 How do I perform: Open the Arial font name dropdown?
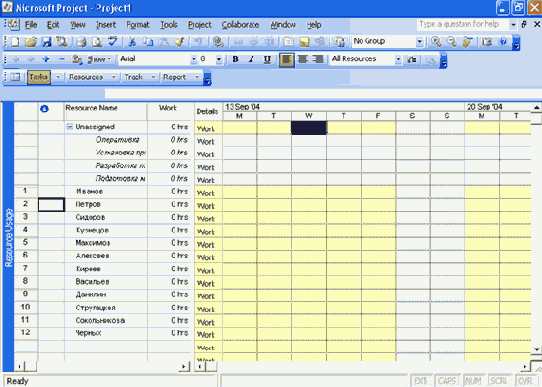tap(194, 59)
